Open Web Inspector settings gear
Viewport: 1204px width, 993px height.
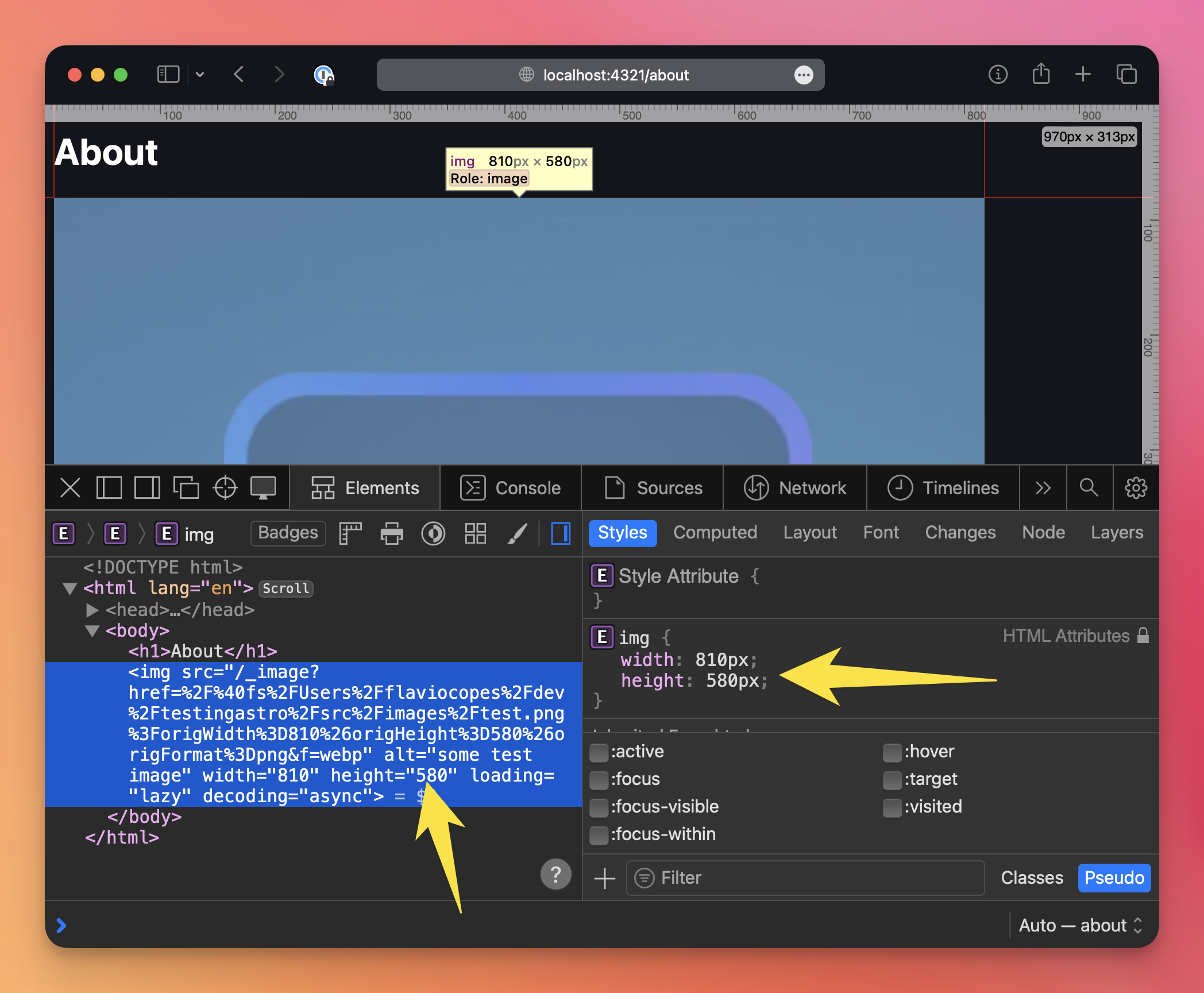(x=1136, y=488)
